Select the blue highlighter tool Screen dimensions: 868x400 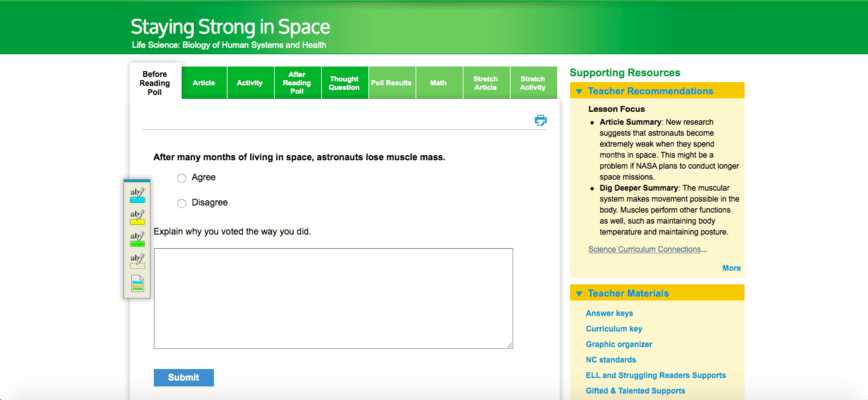pos(137,195)
